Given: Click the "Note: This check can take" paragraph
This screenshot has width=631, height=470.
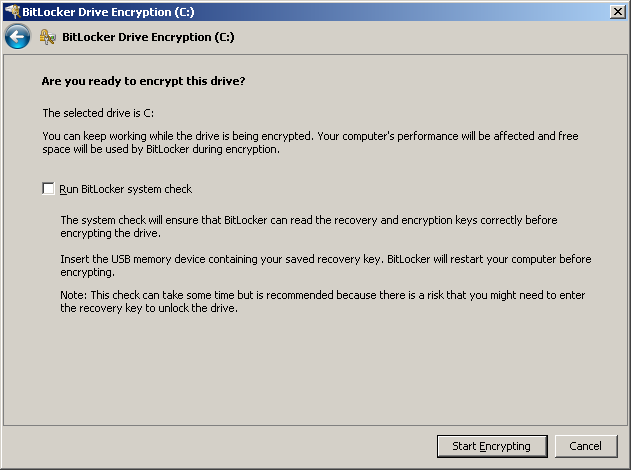Looking at the screenshot, I should pyautogui.click(x=322, y=301).
